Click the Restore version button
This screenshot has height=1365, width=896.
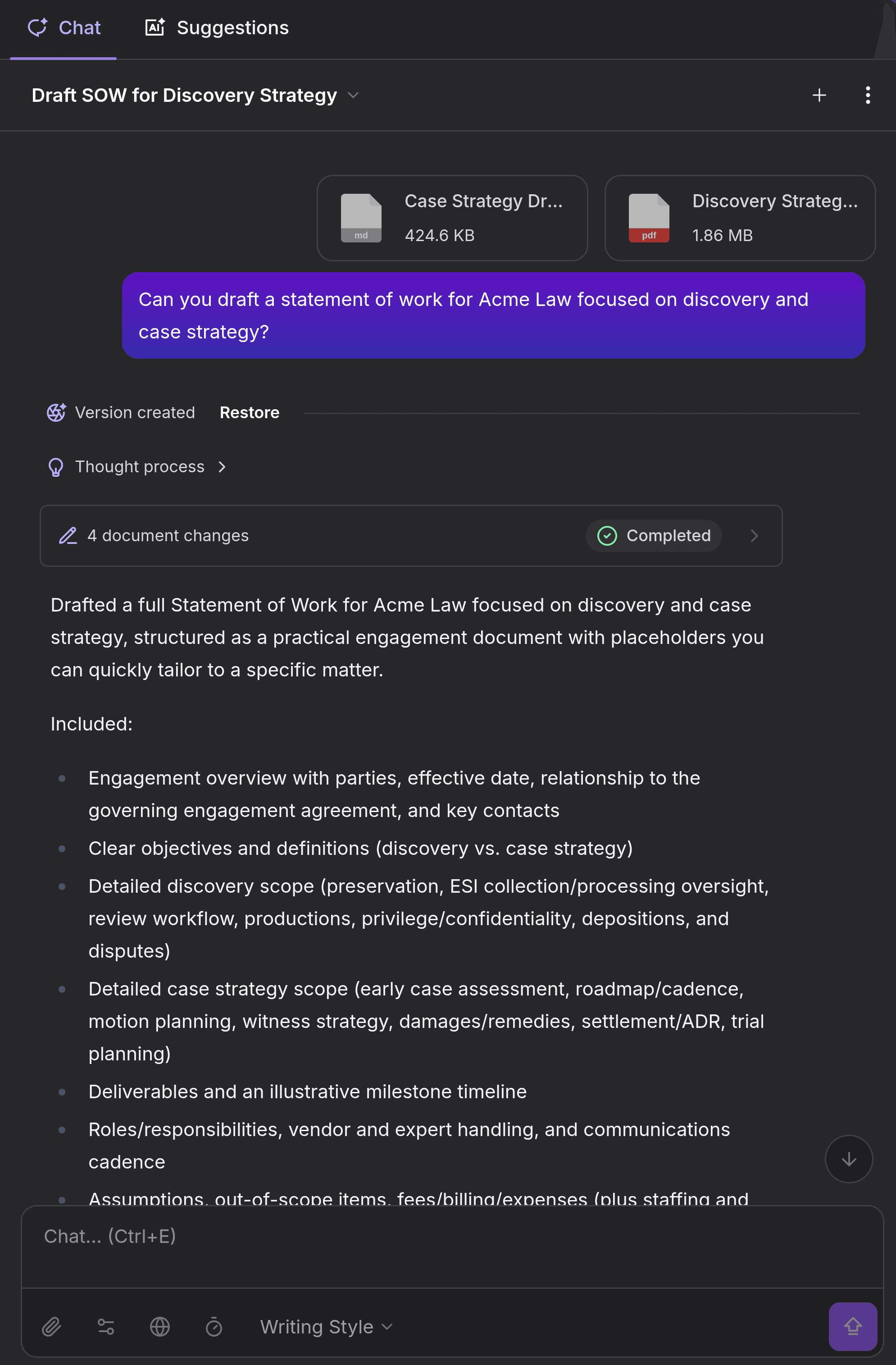coord(250,412)
